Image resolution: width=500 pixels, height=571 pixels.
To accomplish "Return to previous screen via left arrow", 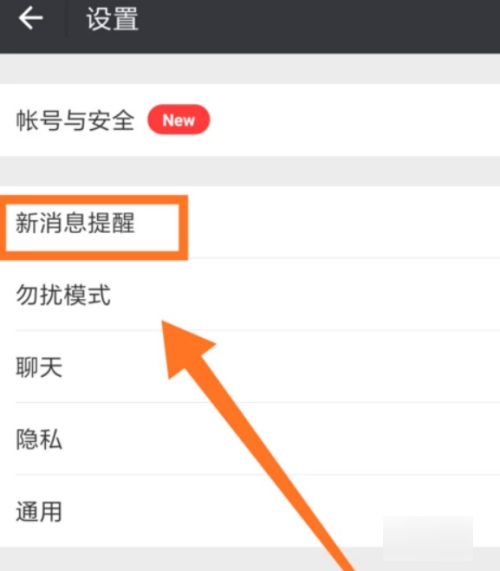I will coord(31,18).
